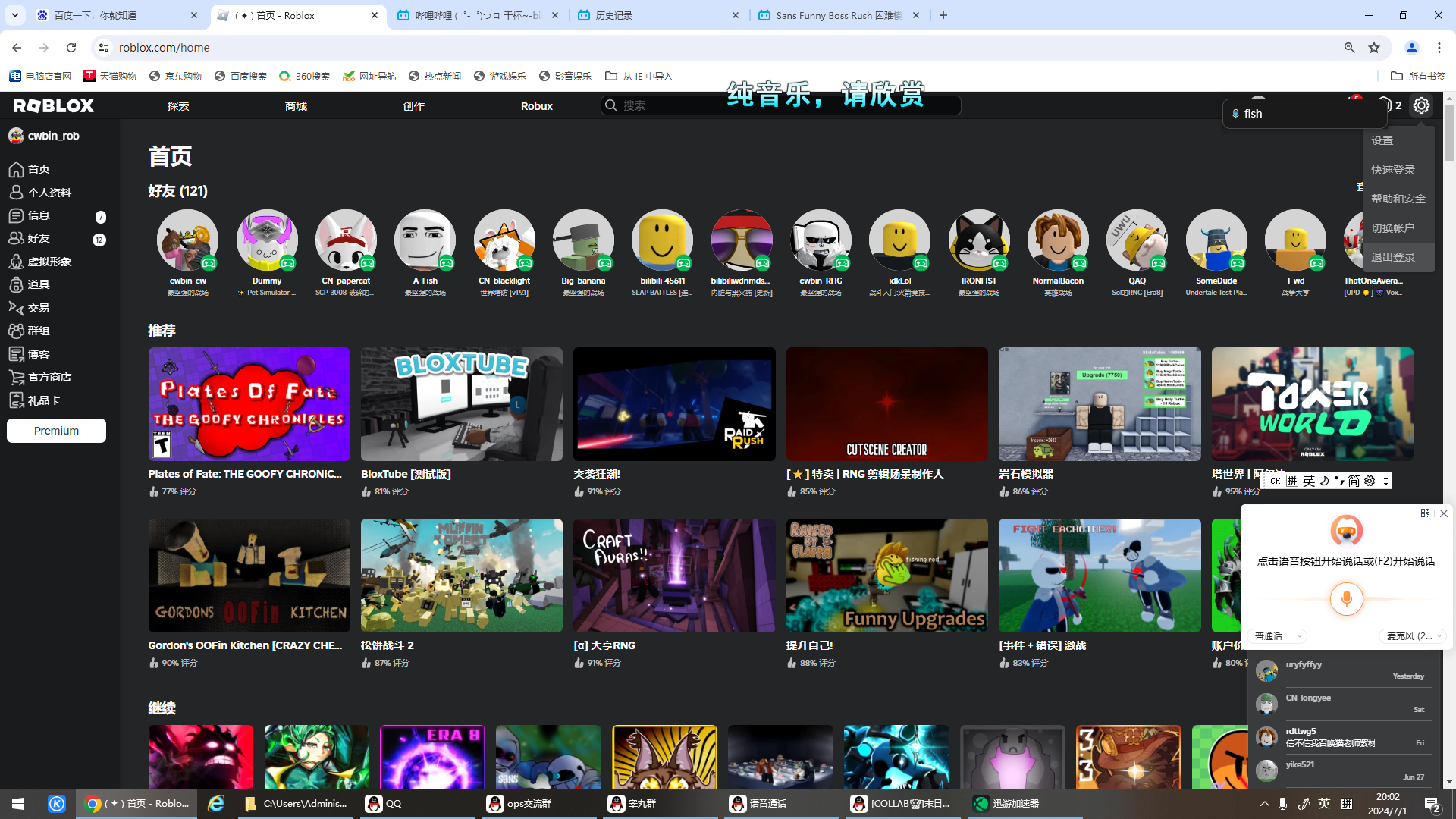Open Chrome three-dot menu
The width and height of the screenshot is (1456, 819).
1439,48
